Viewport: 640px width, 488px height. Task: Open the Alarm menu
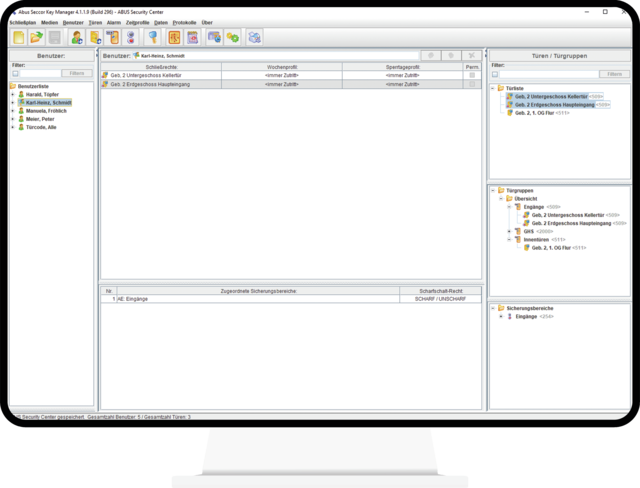coord(114,22)
